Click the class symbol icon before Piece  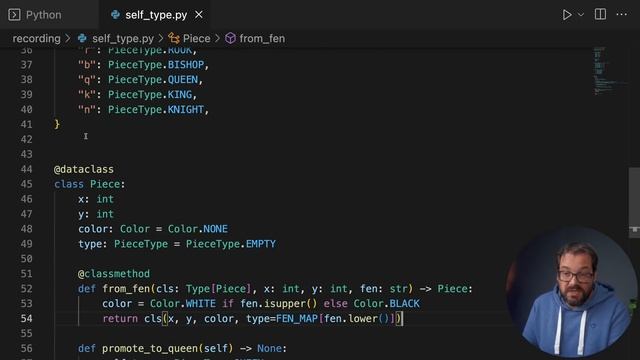(x=174, y=38)
